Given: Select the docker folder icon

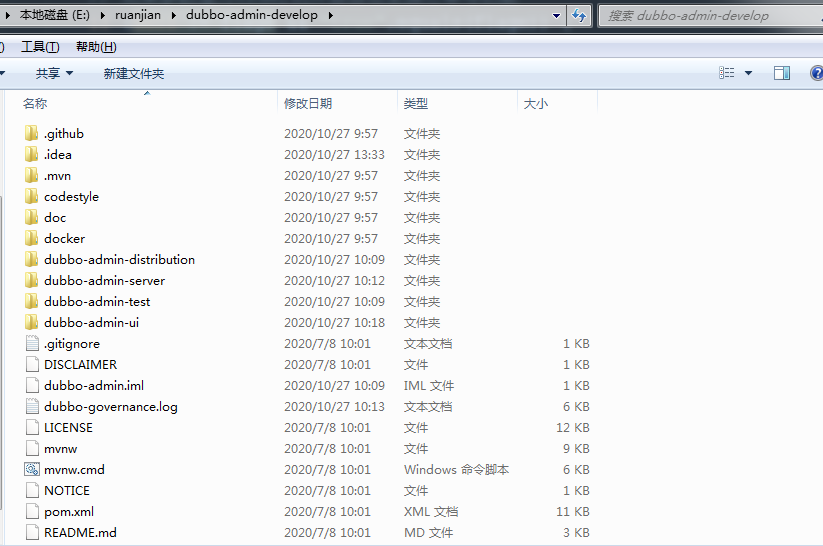Looking at the screenshot, I should coord(31,238).
